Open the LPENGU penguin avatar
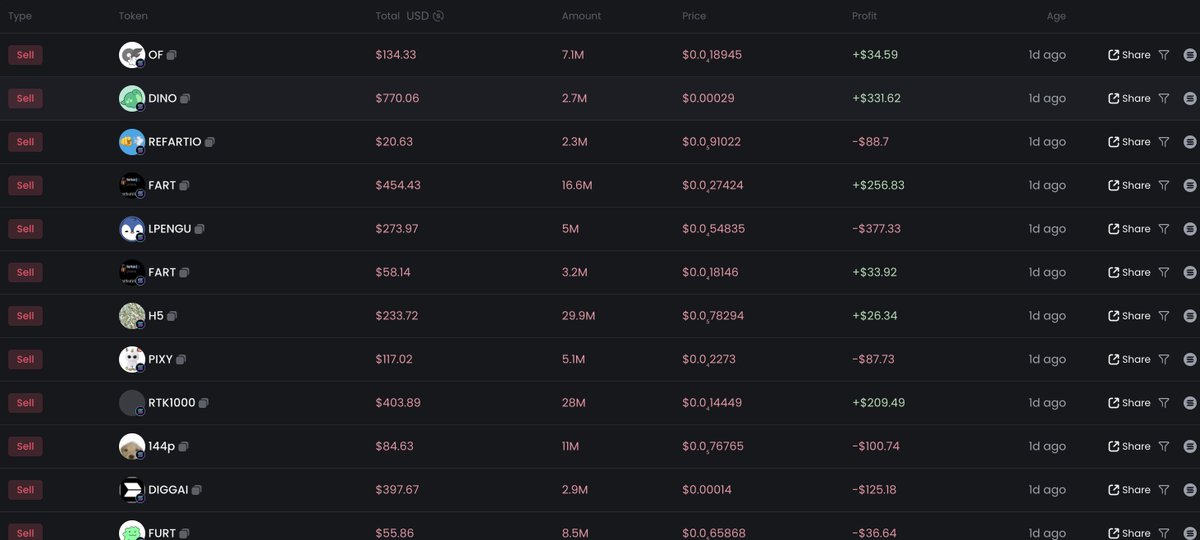This screenshot has width=1200, height=540. tap(132, 229)
